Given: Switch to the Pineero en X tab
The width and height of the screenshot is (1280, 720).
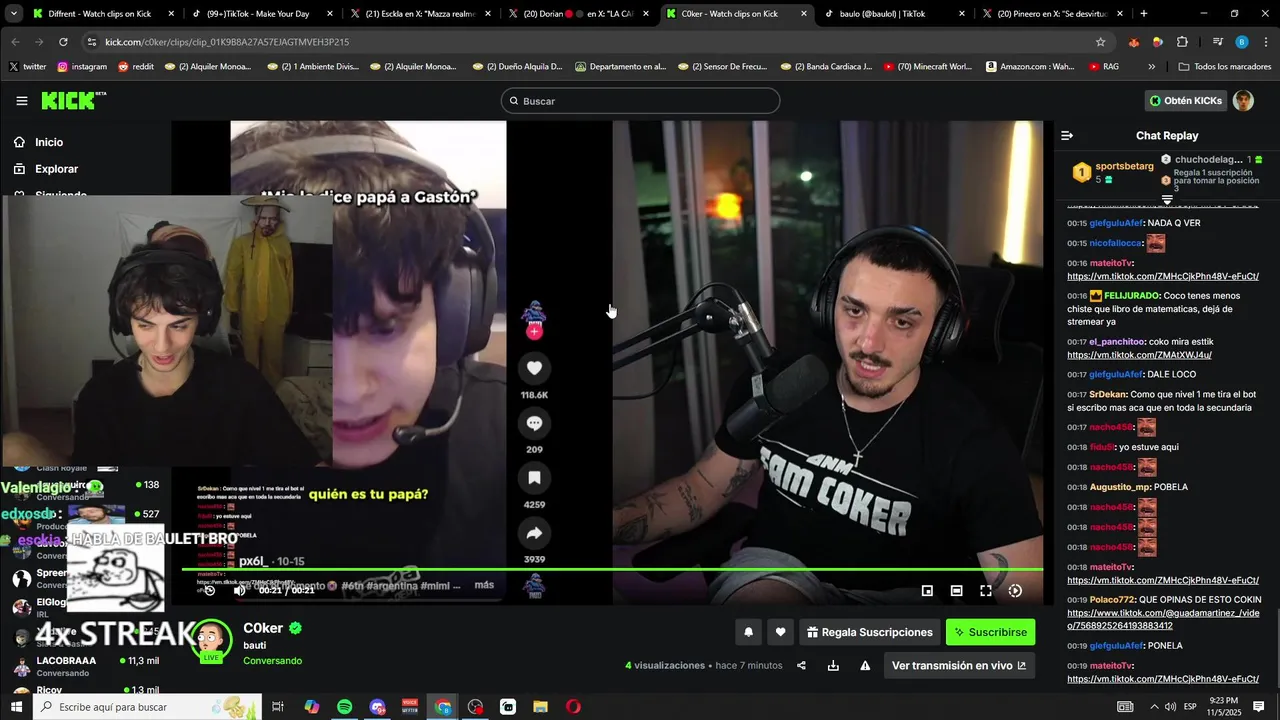Looking at the screenshot, I should coord(1053,14).
